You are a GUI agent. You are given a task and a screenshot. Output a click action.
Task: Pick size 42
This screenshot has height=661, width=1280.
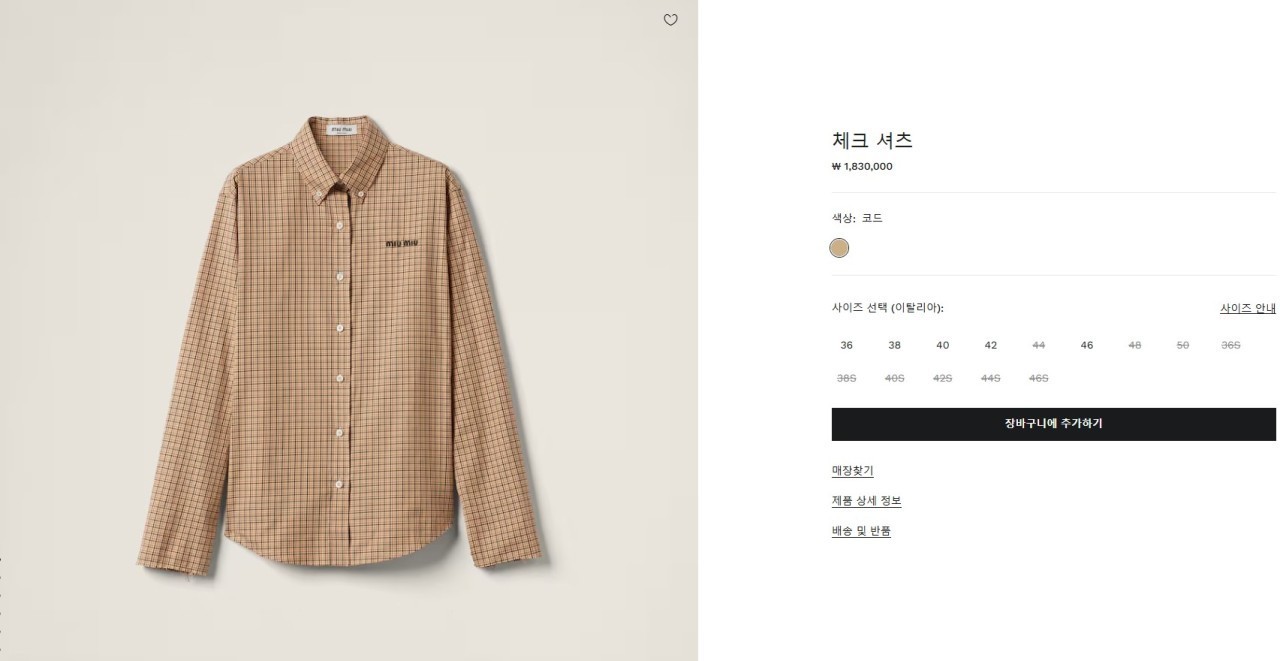[991, 345]
